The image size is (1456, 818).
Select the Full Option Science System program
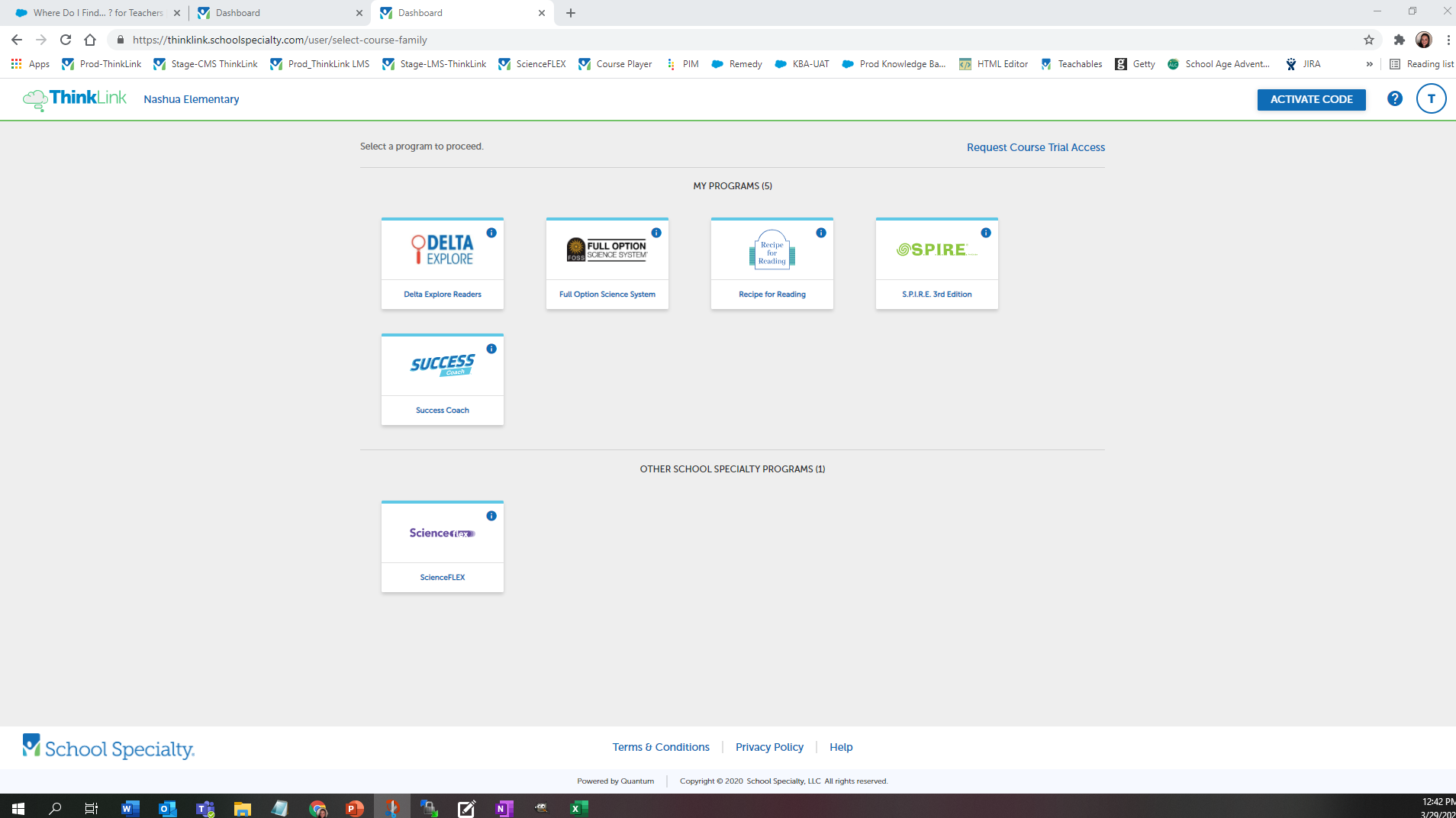(607, 263)
